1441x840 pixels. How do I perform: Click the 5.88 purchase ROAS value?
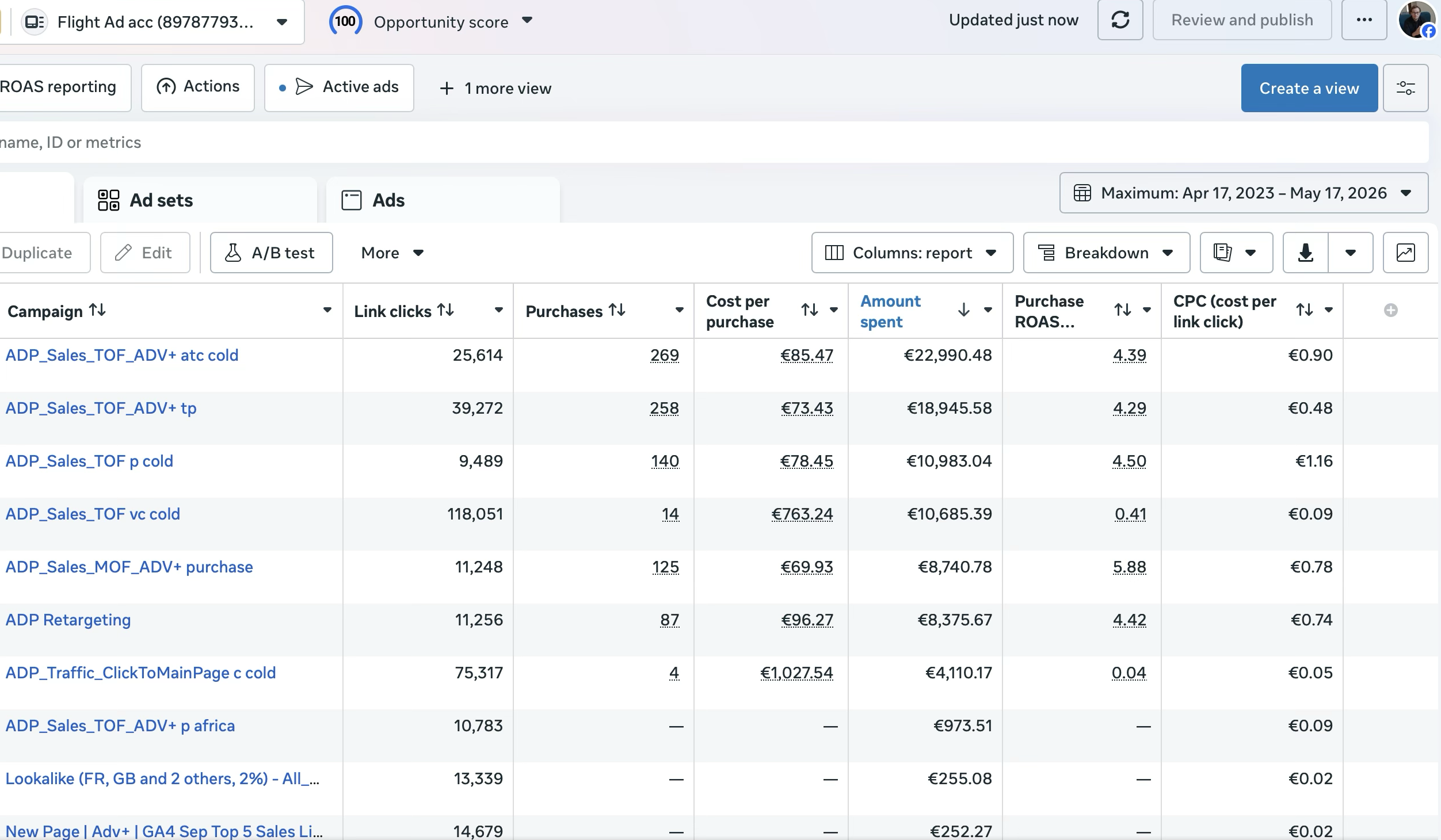[x=1129, y=567]
